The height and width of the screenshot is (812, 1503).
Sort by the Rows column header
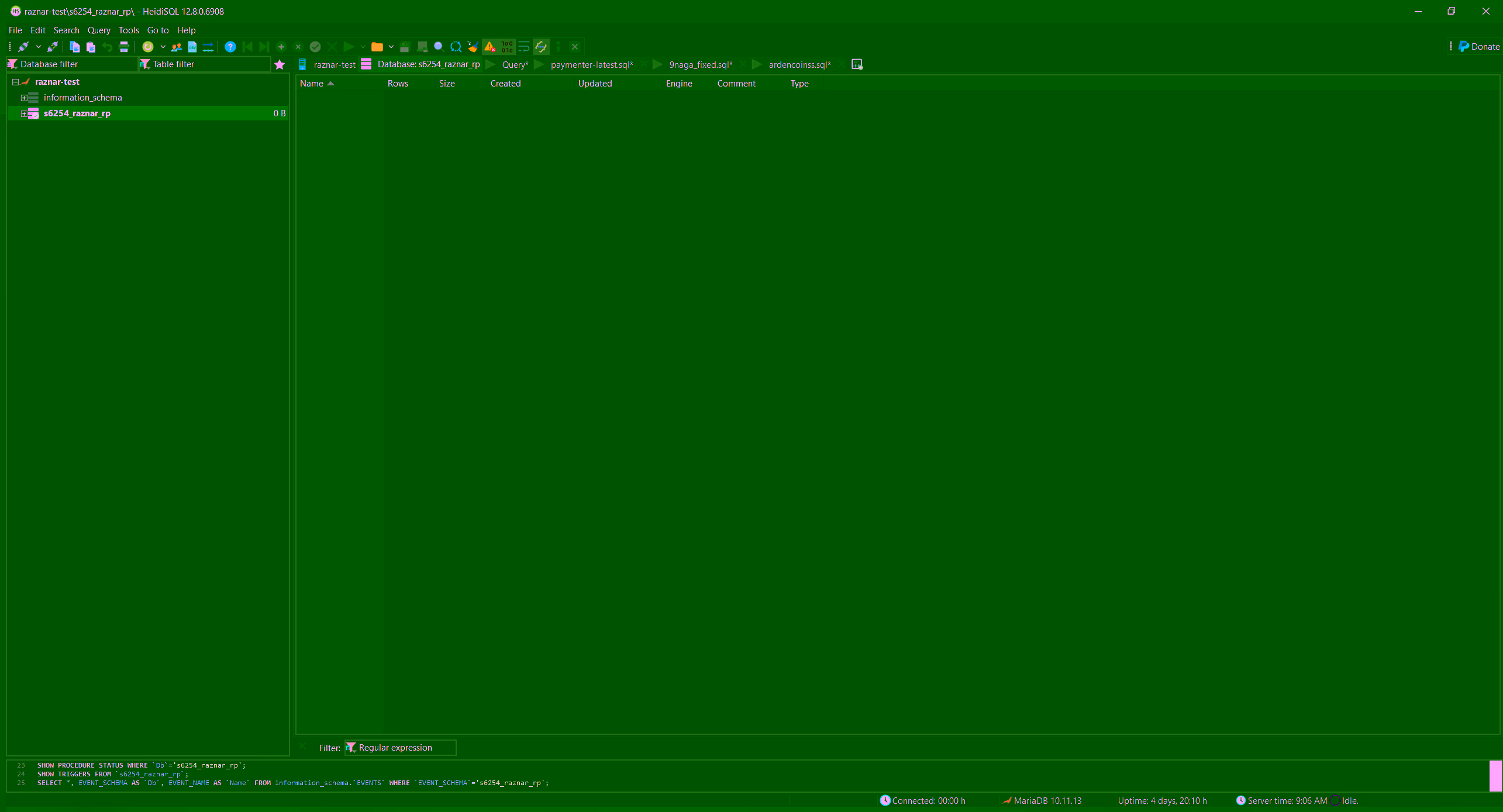click(x=398, y=84)
